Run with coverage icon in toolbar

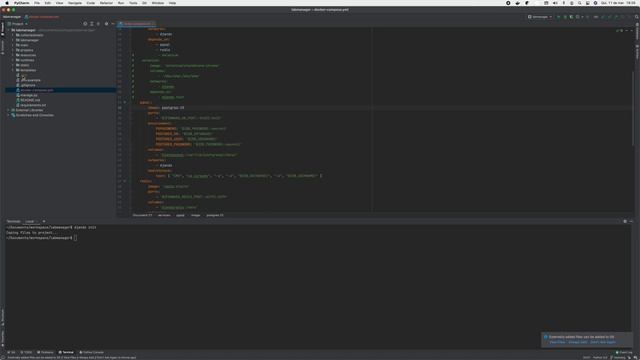(571, 17)
